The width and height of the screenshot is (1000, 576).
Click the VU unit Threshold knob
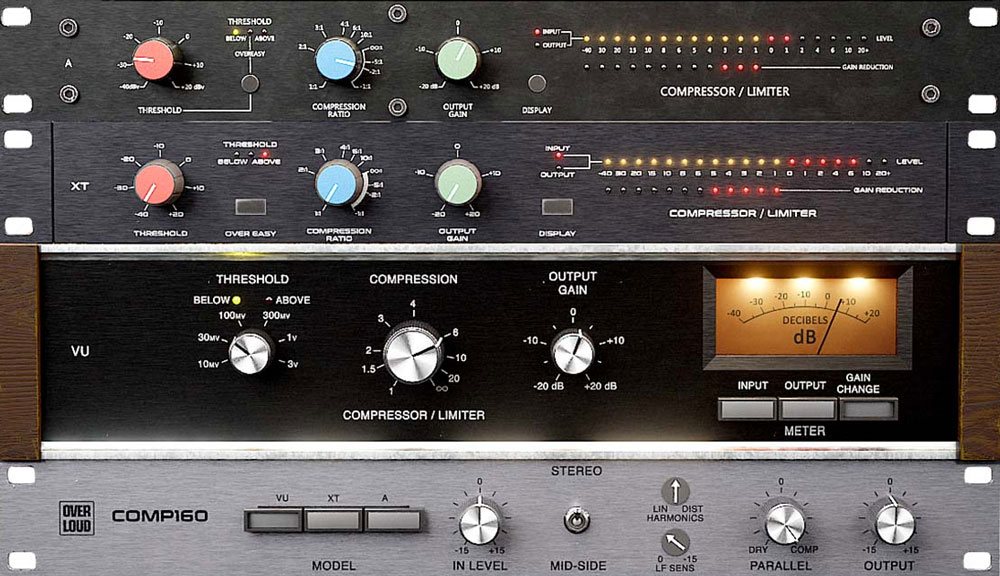(250, 350)
